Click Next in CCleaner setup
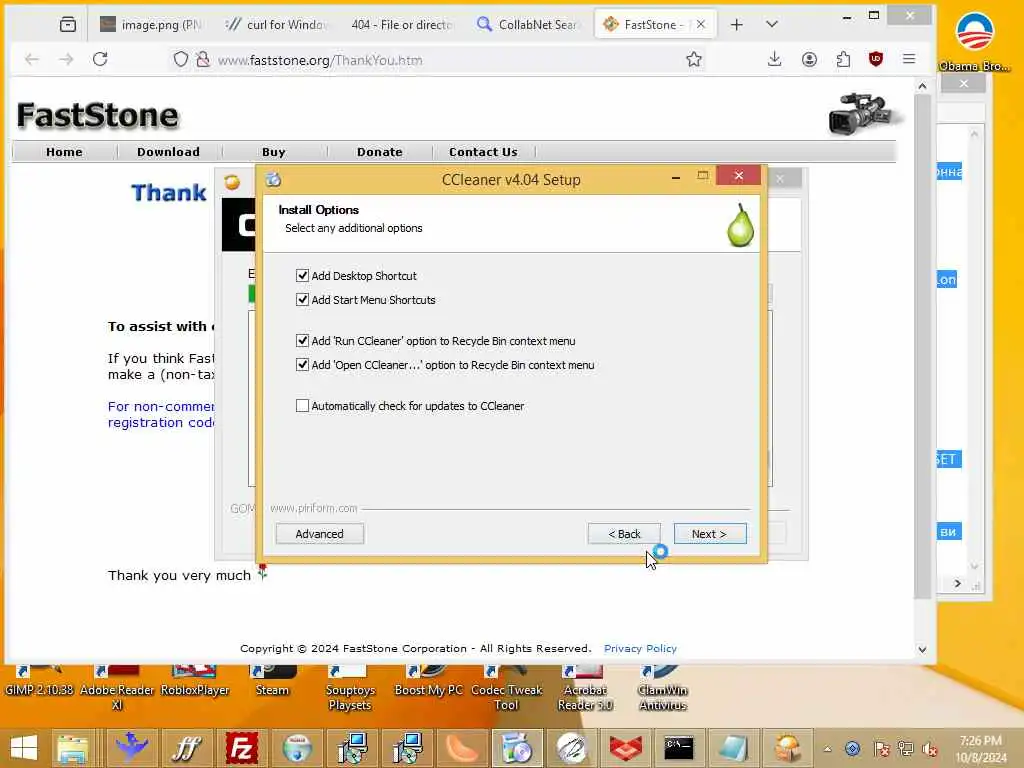Screen dimensions: 1024x768 (x=710, y=534)
